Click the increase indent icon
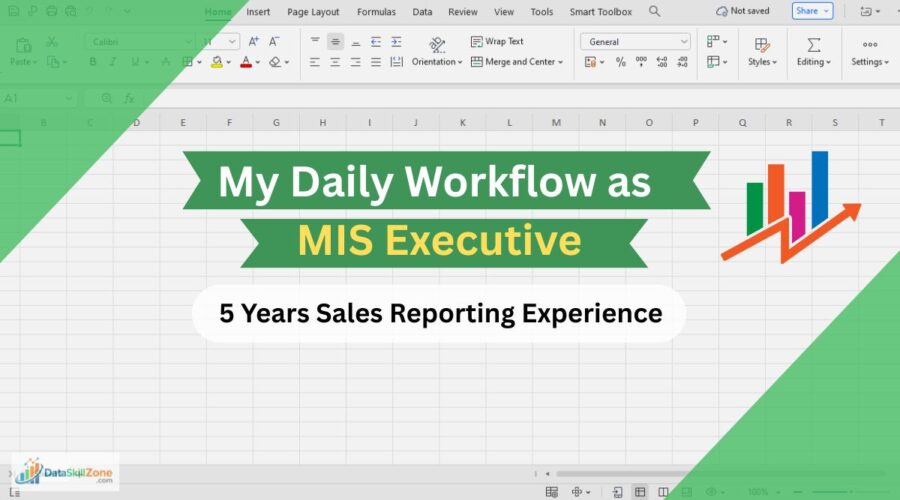Image resolution: width=900 pixels, height=500 pixels. coord(396,41)
